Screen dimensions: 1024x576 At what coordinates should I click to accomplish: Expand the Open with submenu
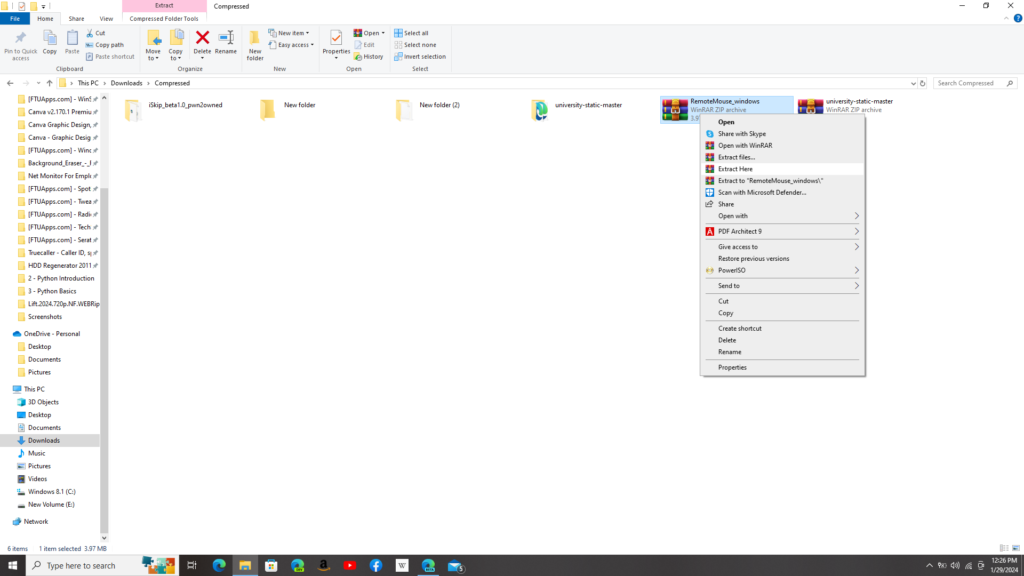(x=782, y=216)
